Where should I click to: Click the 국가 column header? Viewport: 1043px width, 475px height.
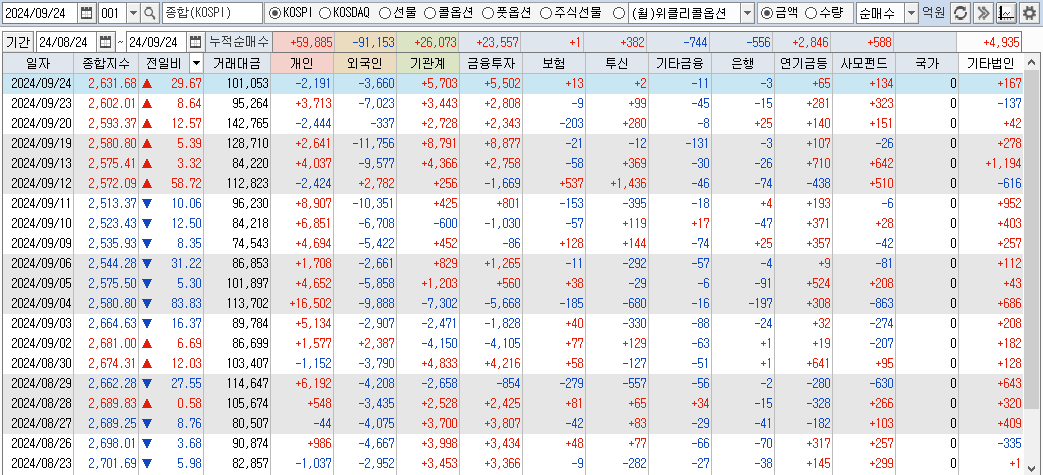(x=926, y=64)
